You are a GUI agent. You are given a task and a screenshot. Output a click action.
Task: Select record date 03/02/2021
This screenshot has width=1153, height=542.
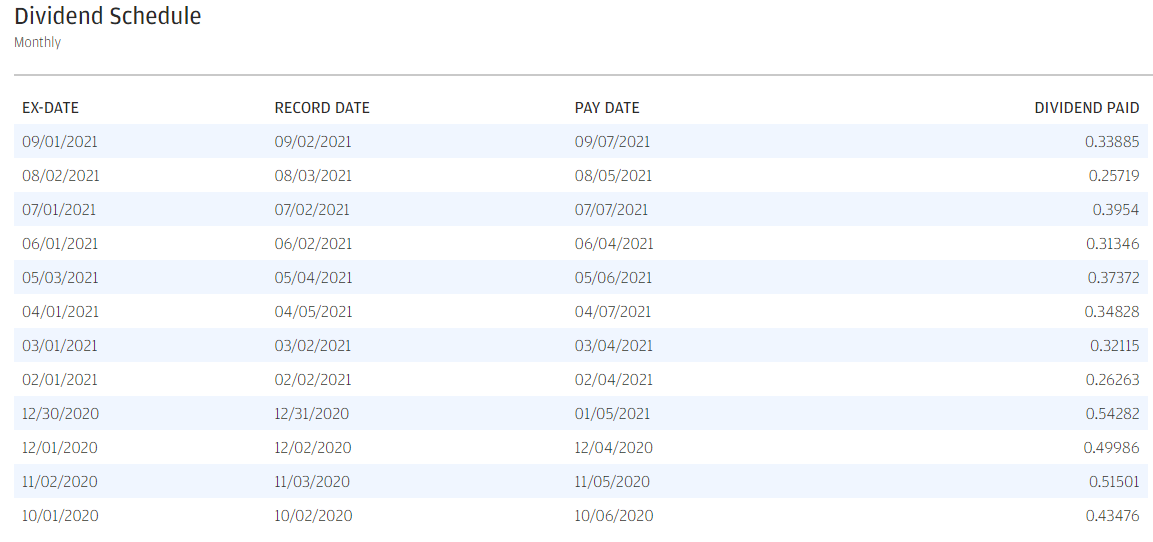313,346
